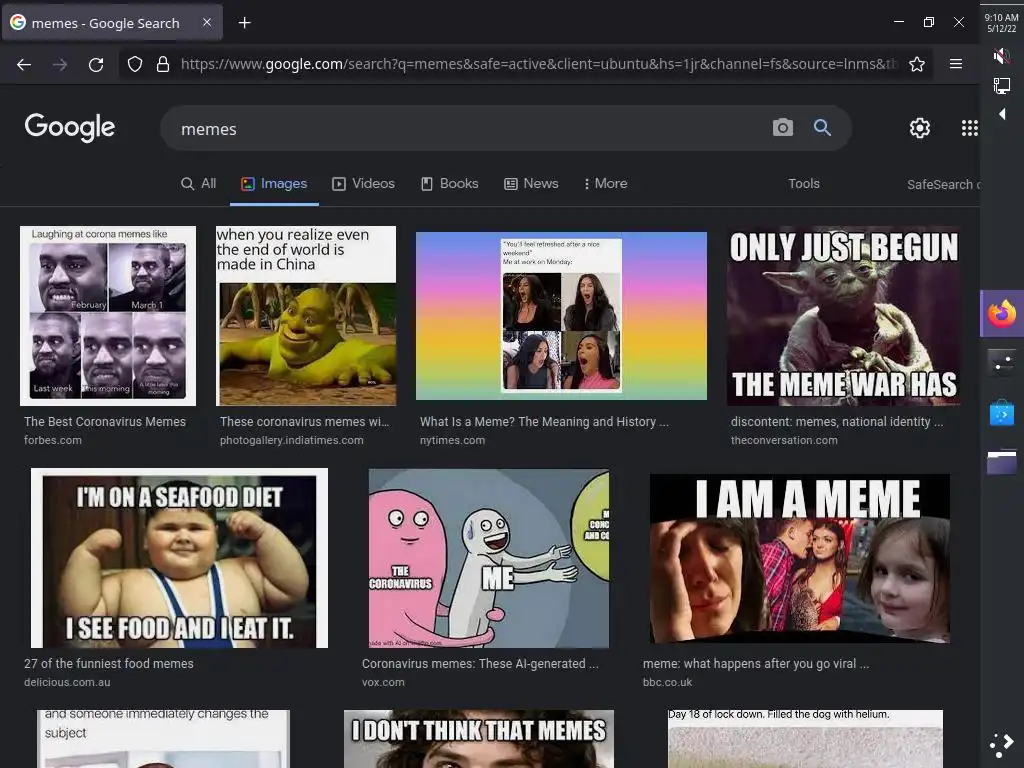The width and height of the screenshot is (1024, 768).
Task: Click the muted volume icon in side panel
Action: click(1001, 56)
